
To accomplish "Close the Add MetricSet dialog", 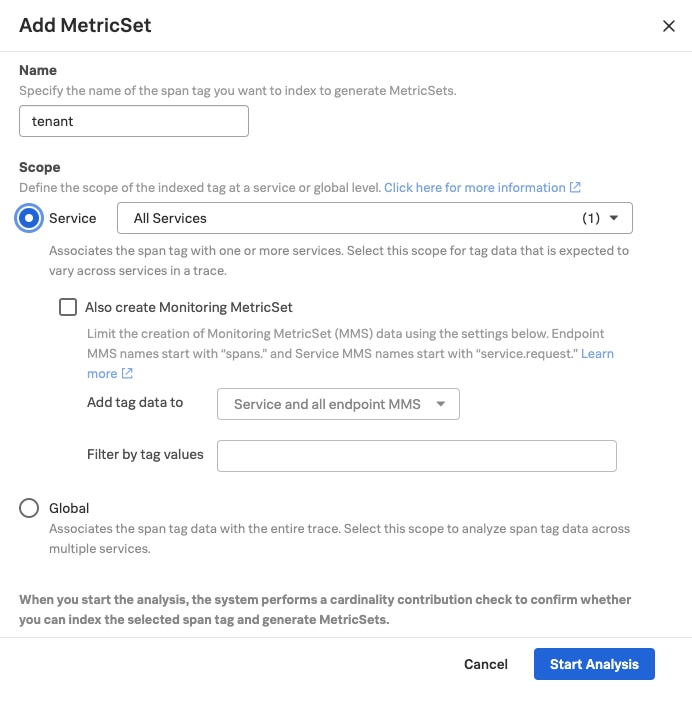I will [x=669, y=26].
